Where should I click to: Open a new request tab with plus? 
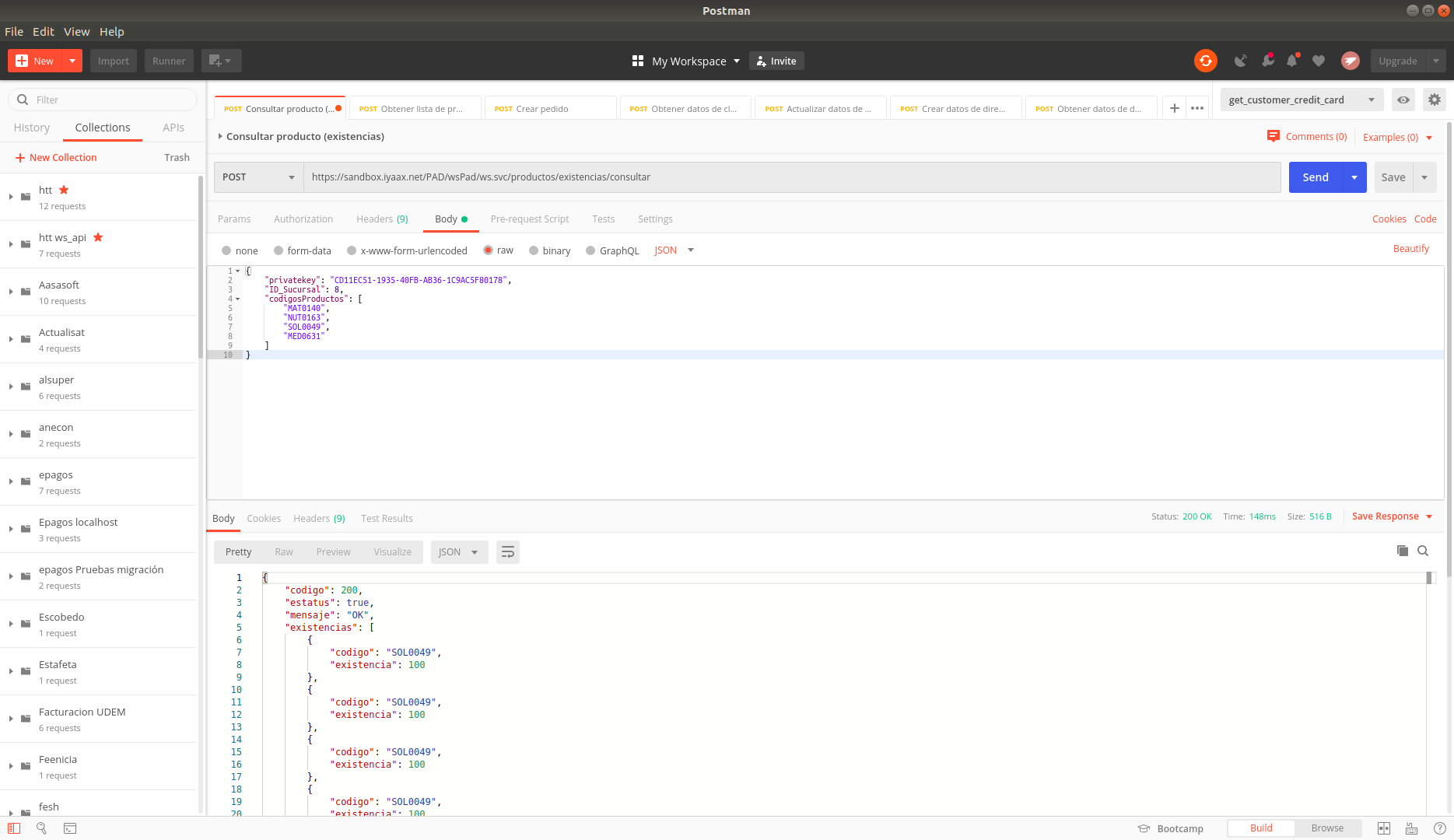1175,108
